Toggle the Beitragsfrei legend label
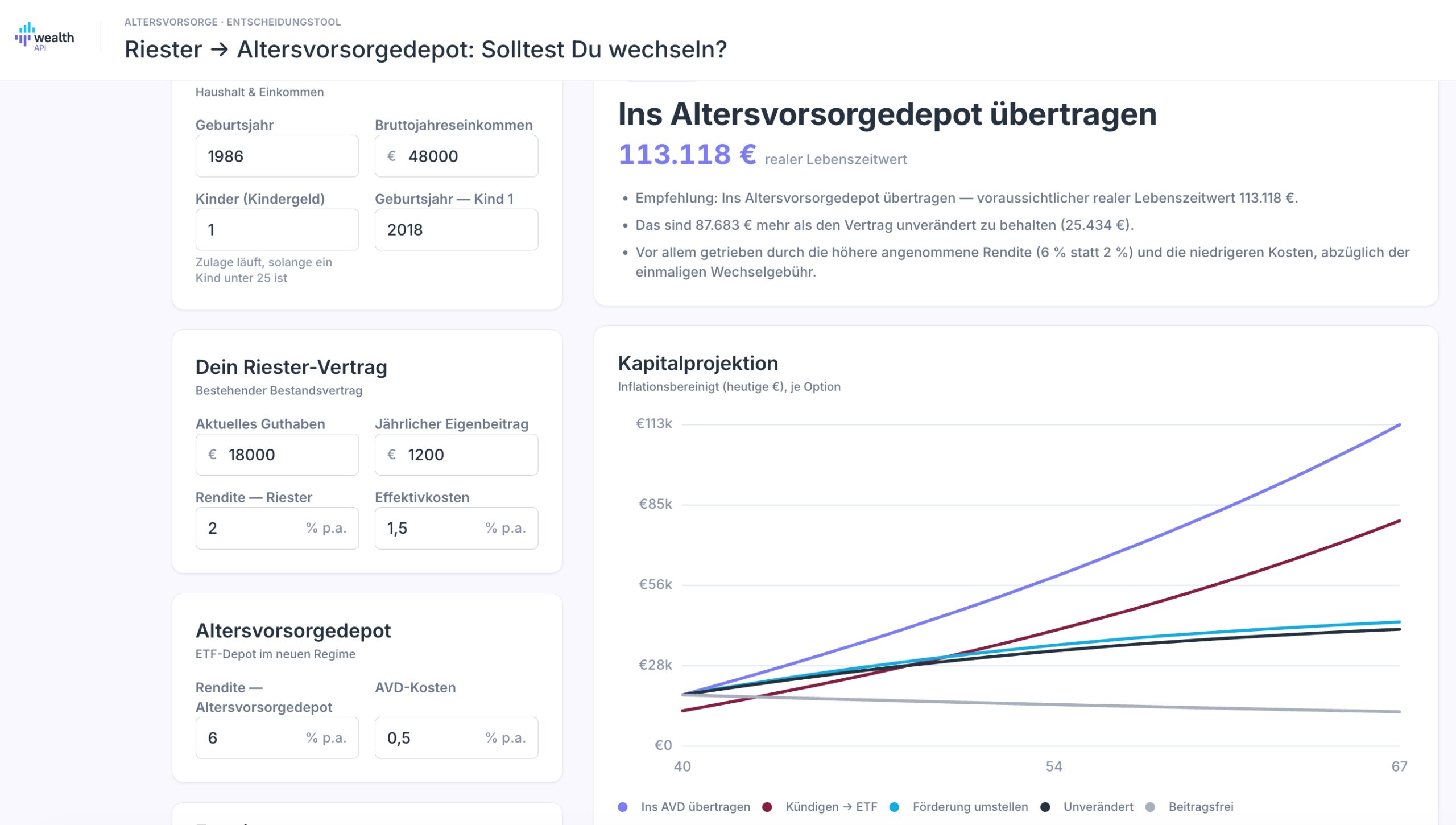1456x825 pixels. (x=1201, y=807)
